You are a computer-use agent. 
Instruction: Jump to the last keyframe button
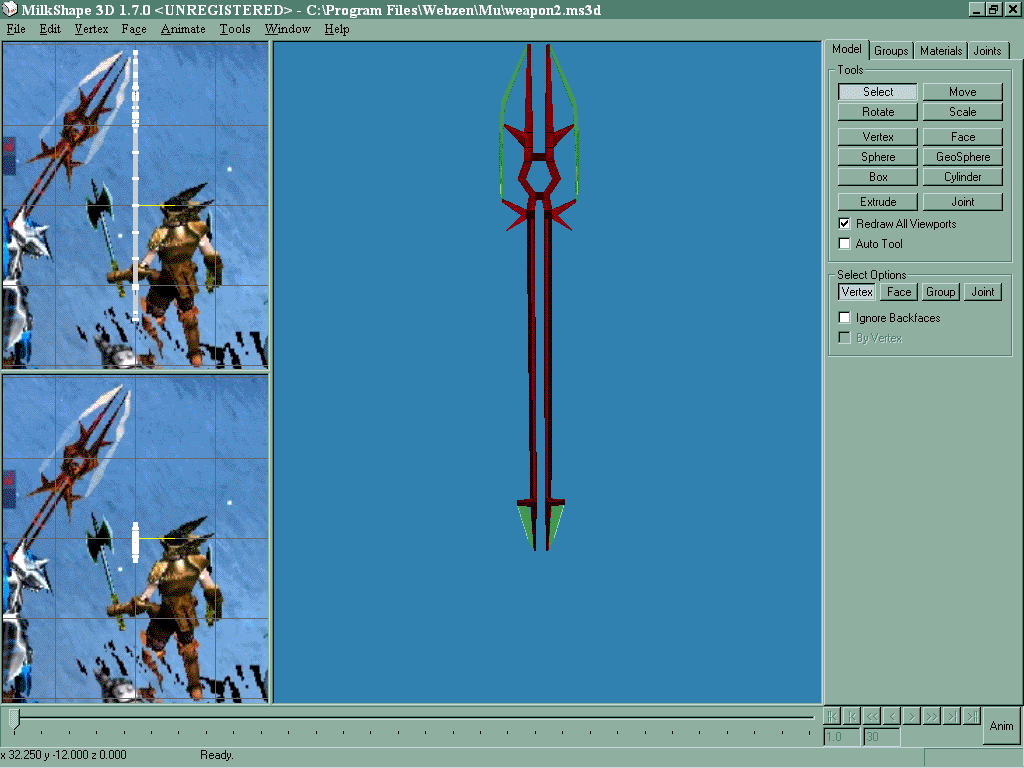[x=972, y=716]
